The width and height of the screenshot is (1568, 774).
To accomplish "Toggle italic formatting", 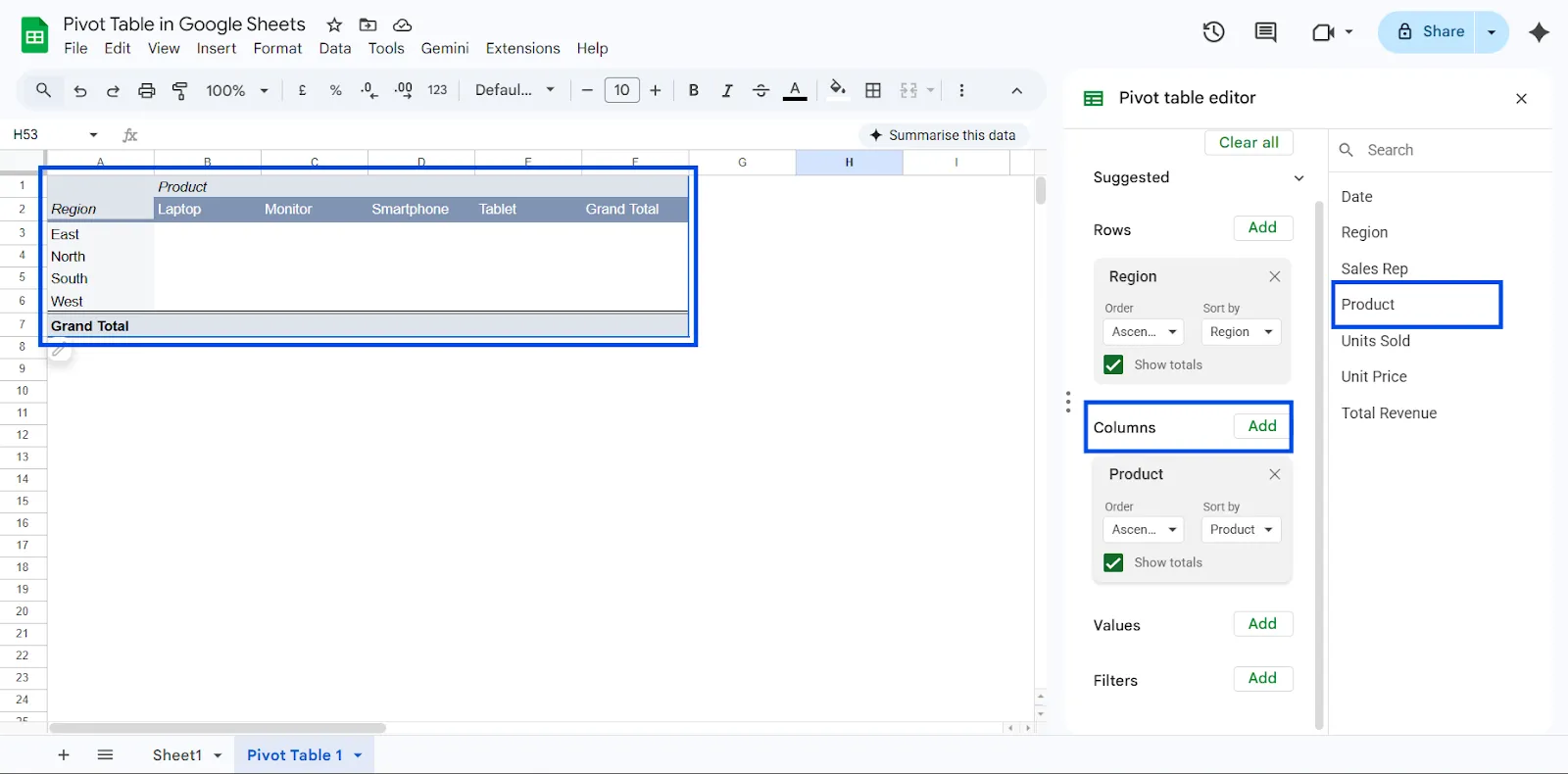I will pos(727,90).
